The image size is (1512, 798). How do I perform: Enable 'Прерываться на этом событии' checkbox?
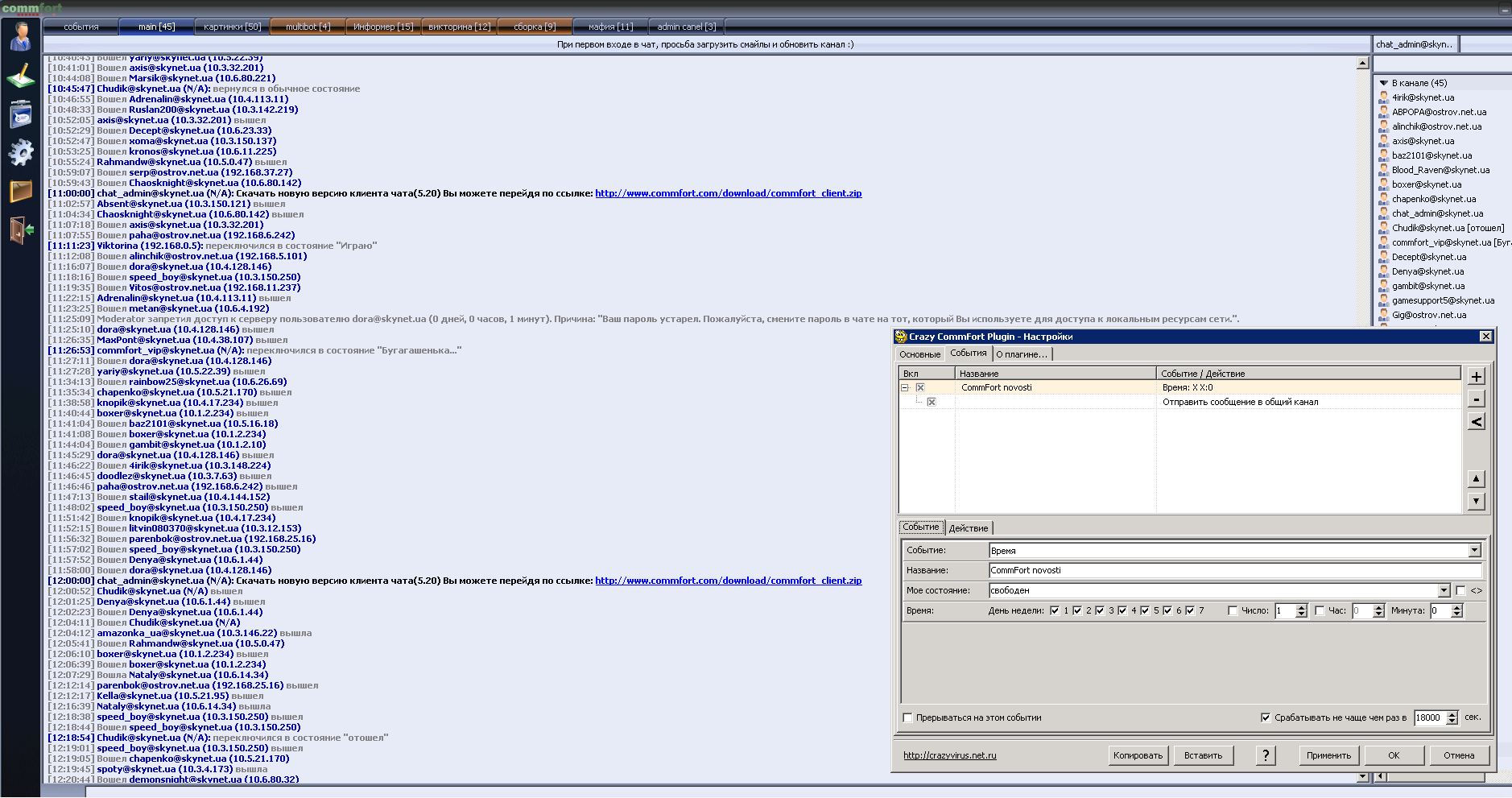pyautogui.click(x=908, y=717)
